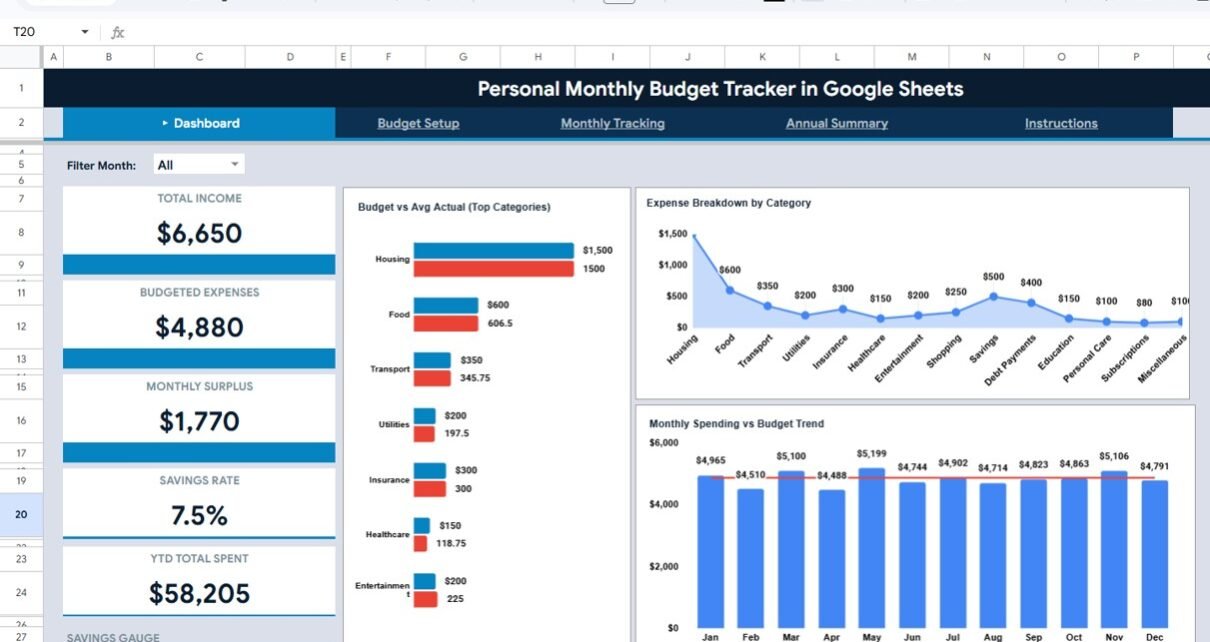The width and height of the screenshot is (1210, 642).
Task: Switch to the Dashboard tab
Action: 200,123
